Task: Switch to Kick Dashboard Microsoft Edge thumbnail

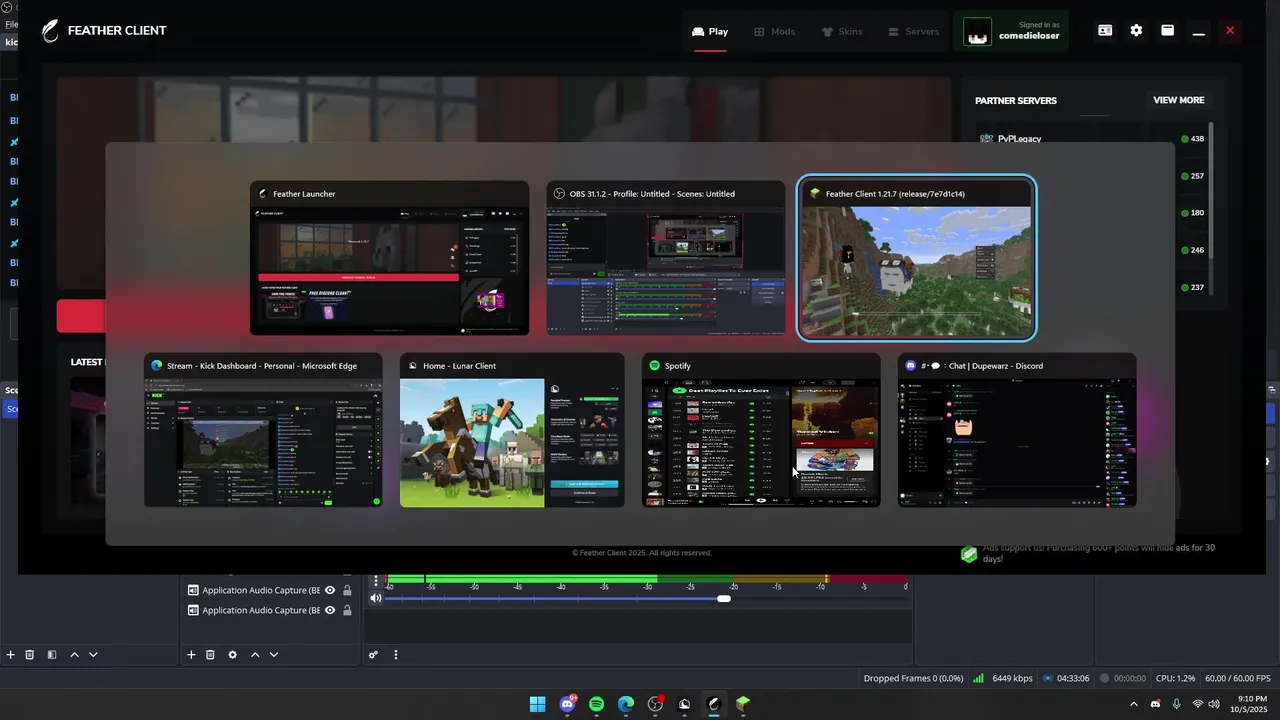Action: coord(263,430)
